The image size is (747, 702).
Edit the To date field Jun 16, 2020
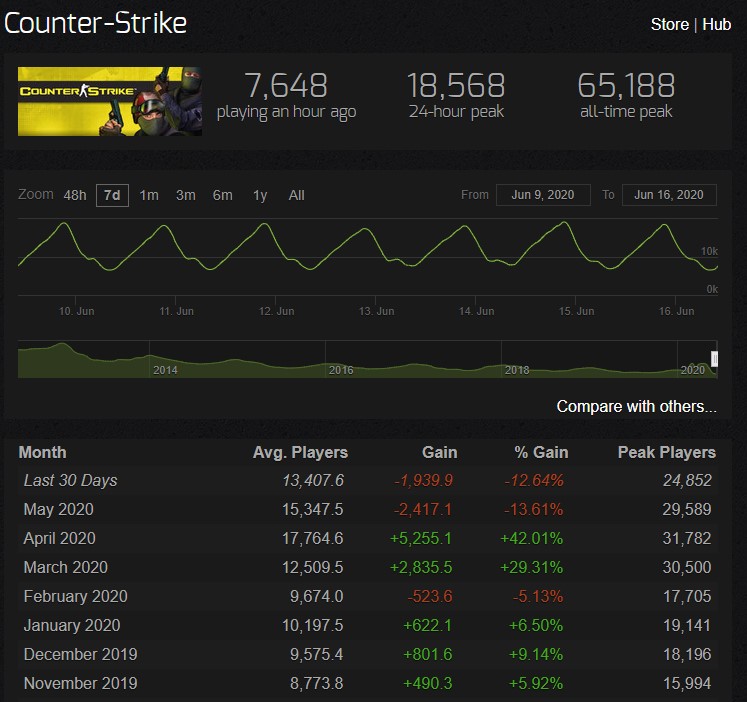(669, 195)
